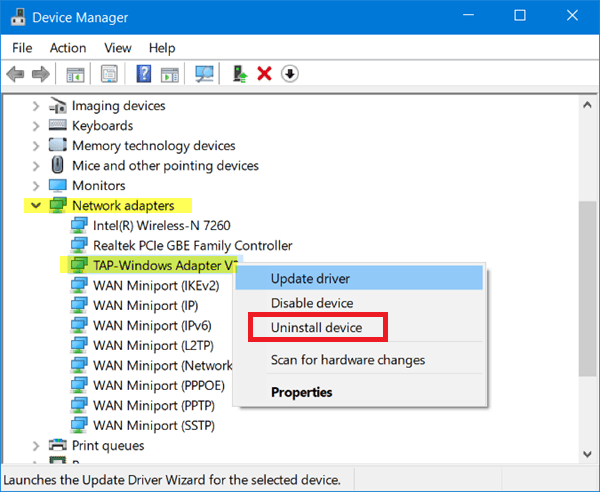This screenshot has width=600, height=492.
Task: Expand the Print queues node
Action: [36, 446]
